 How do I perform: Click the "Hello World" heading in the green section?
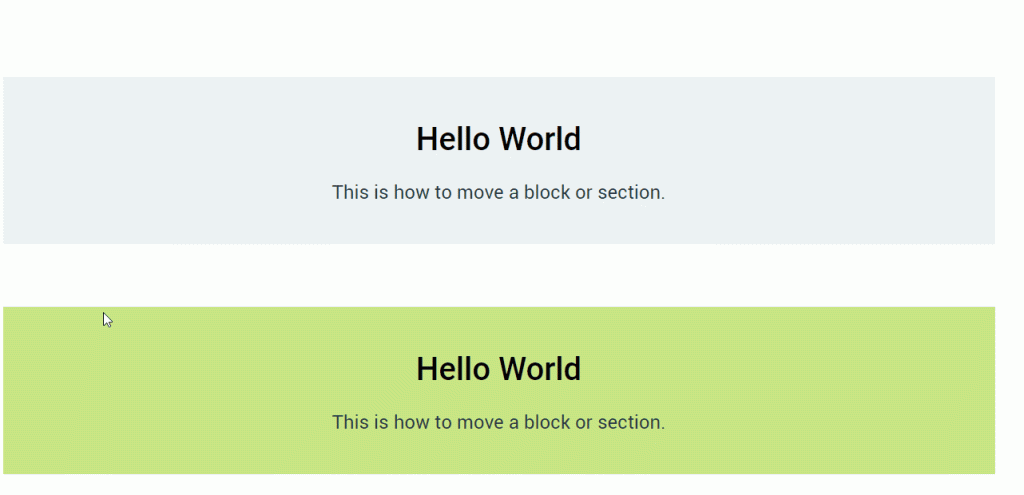[x=498, y=369]
